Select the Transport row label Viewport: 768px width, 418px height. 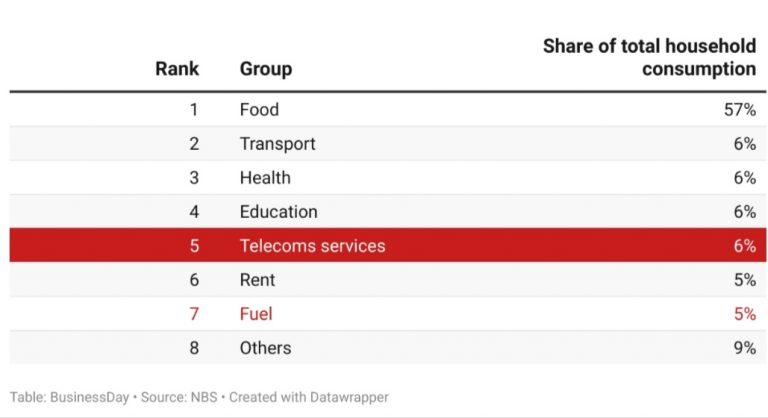(277, 144)
